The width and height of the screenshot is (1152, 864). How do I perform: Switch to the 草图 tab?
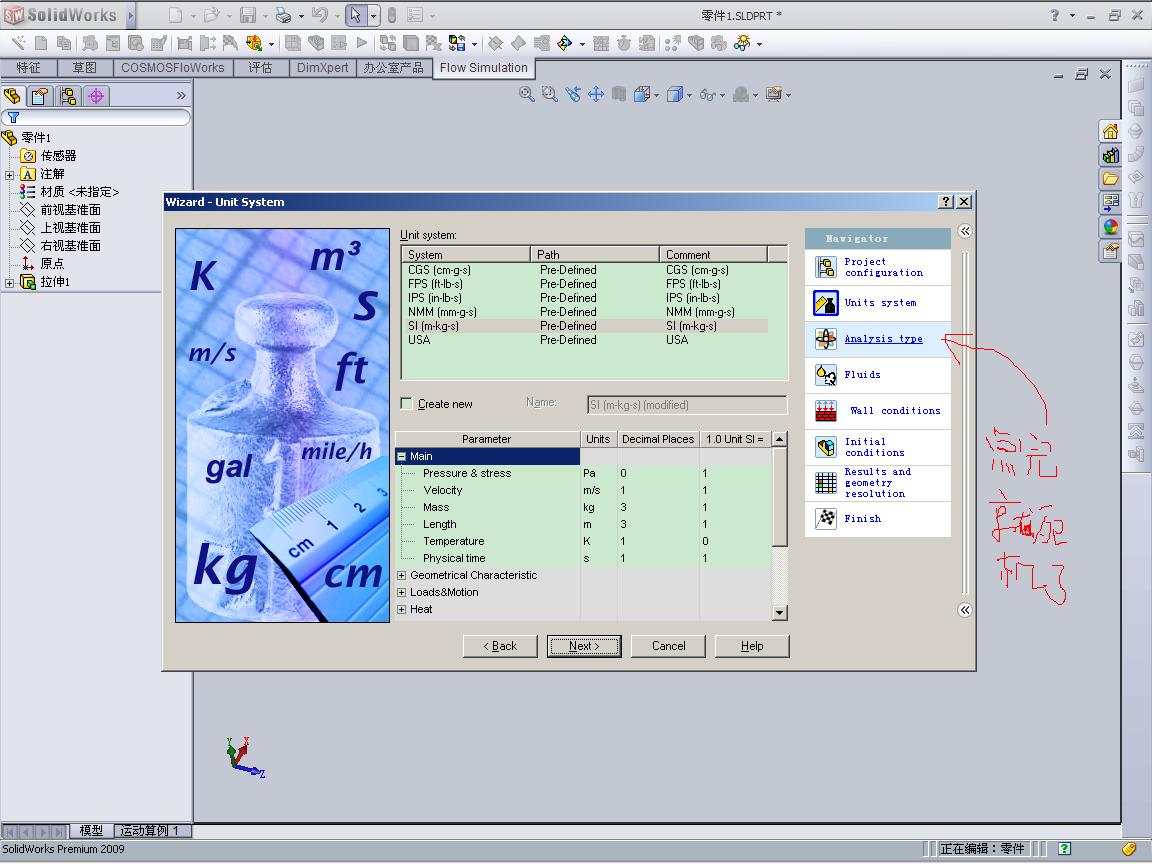pos(84,68)
